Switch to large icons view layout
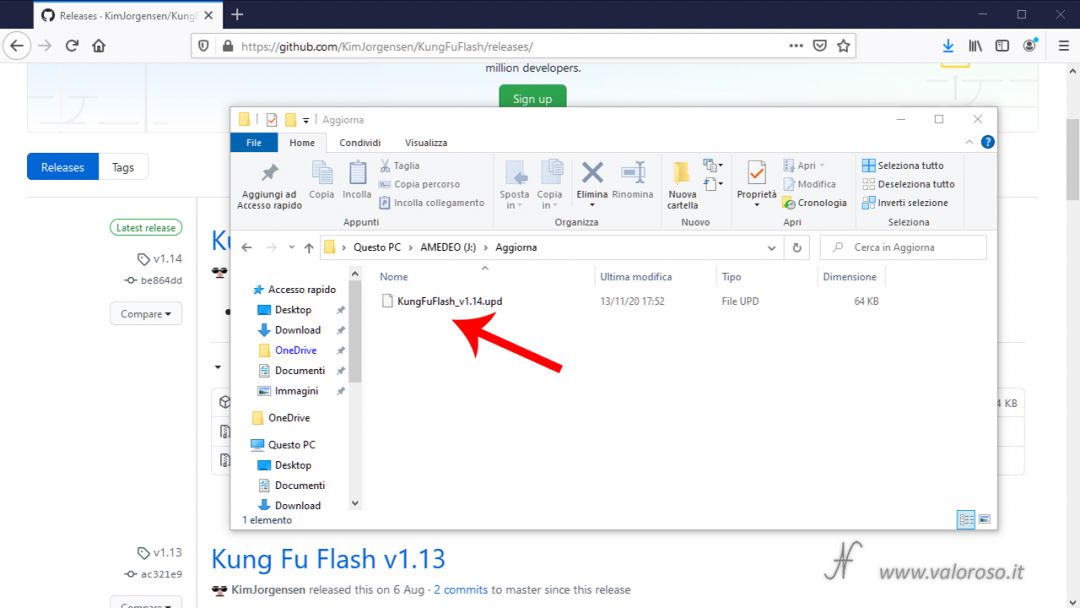1080x608 pixels. coord(984,519)
